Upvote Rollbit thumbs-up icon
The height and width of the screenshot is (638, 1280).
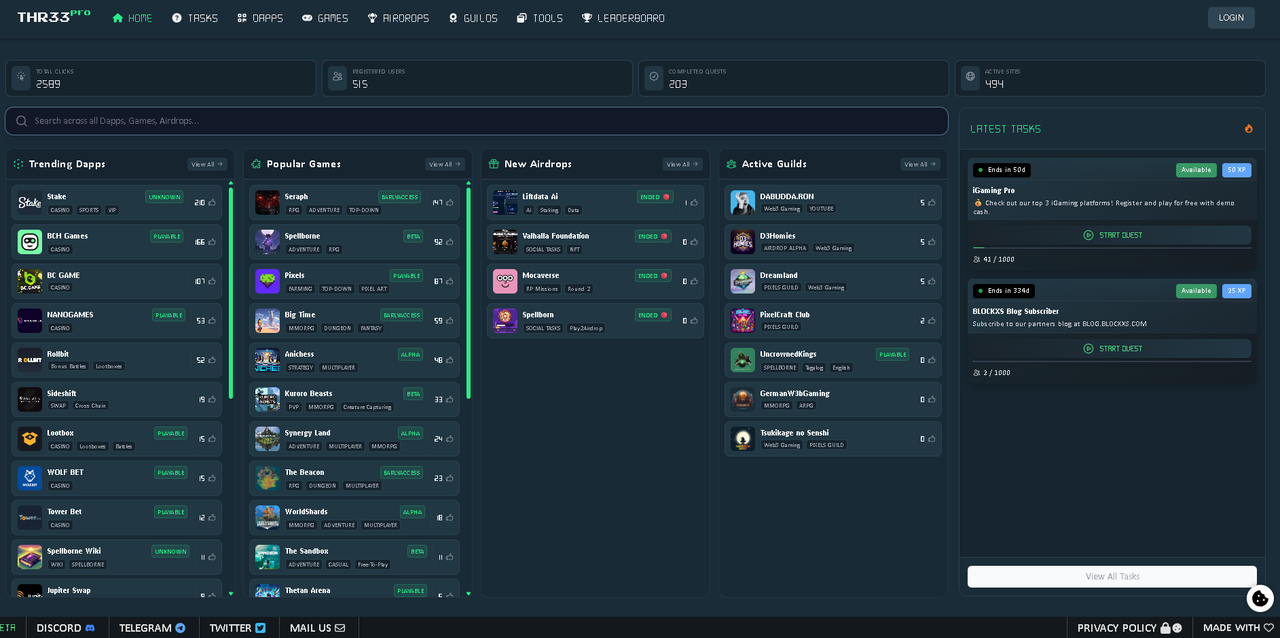[212, 360]
